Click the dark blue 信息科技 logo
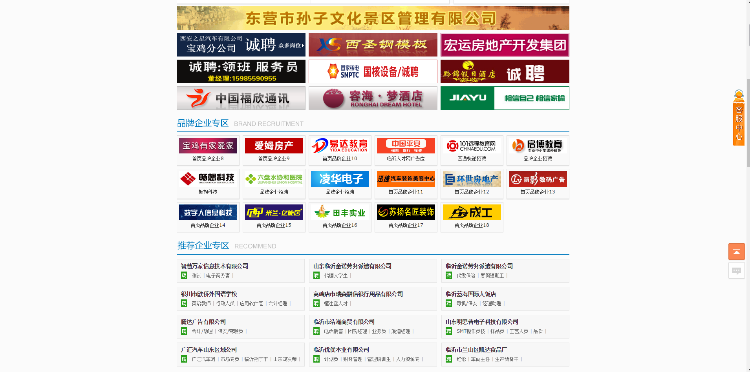Image resolution: width=750 pixels, height=372 pixels. point(208,212)
